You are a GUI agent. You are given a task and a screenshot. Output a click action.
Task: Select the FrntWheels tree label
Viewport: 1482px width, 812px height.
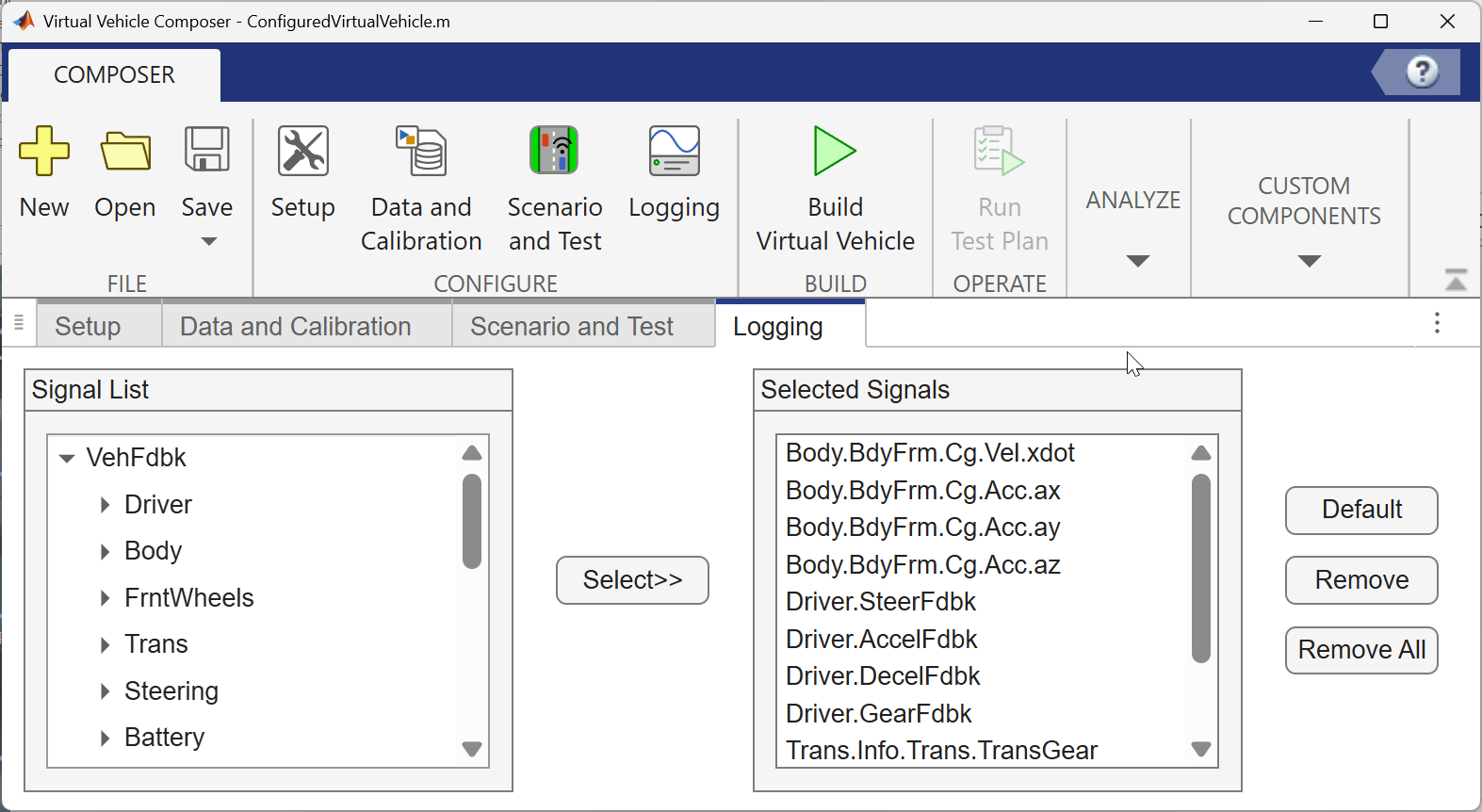pyautogui.click(x=189, y=598)
